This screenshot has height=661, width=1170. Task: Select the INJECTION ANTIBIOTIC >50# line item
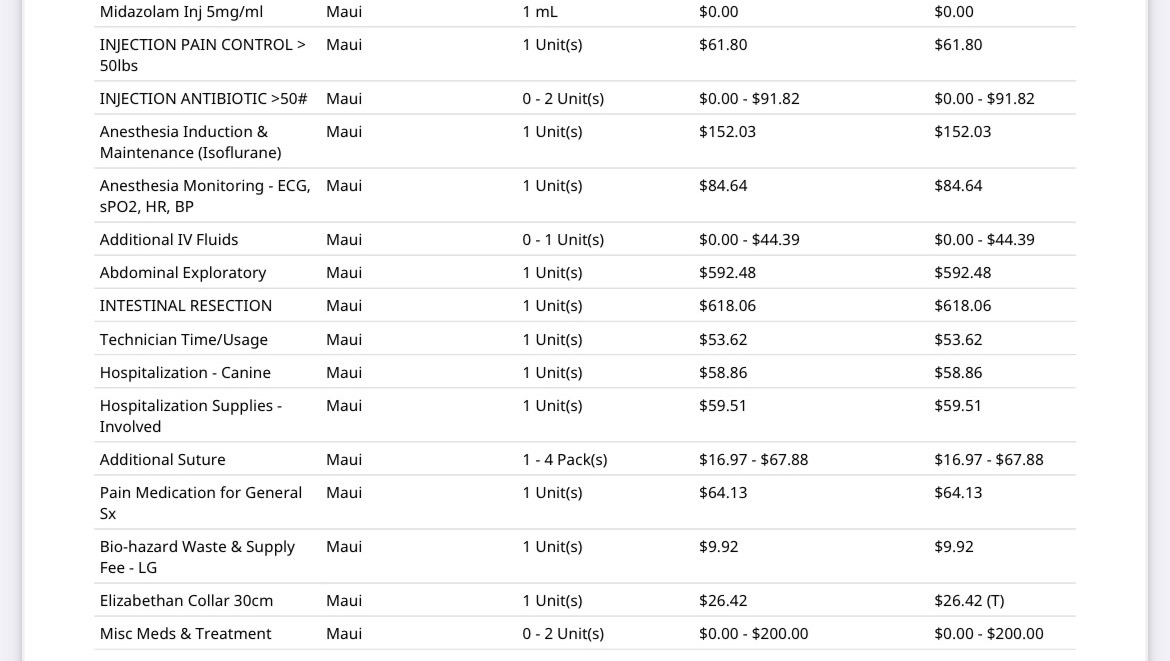(x=204, y=98)
